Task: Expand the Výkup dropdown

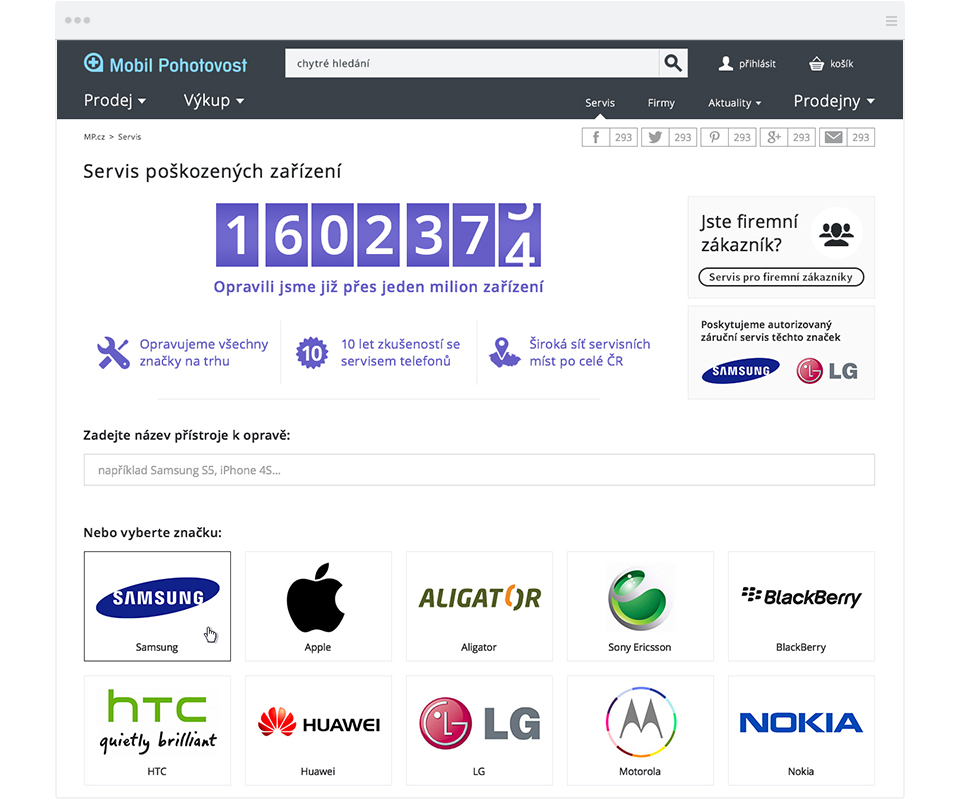Action: (214, 100)
